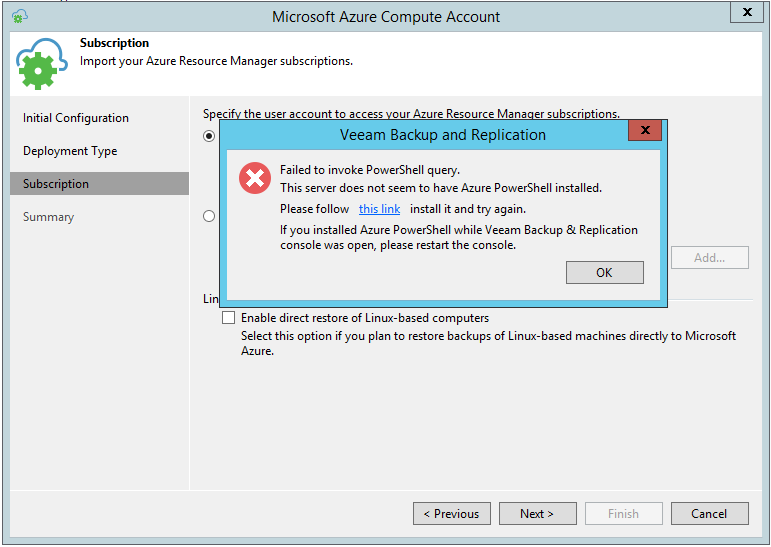The height and width of the screenshot is (547, 771).
Task: Click the red error icon in dialog
Action: point(255,178)
